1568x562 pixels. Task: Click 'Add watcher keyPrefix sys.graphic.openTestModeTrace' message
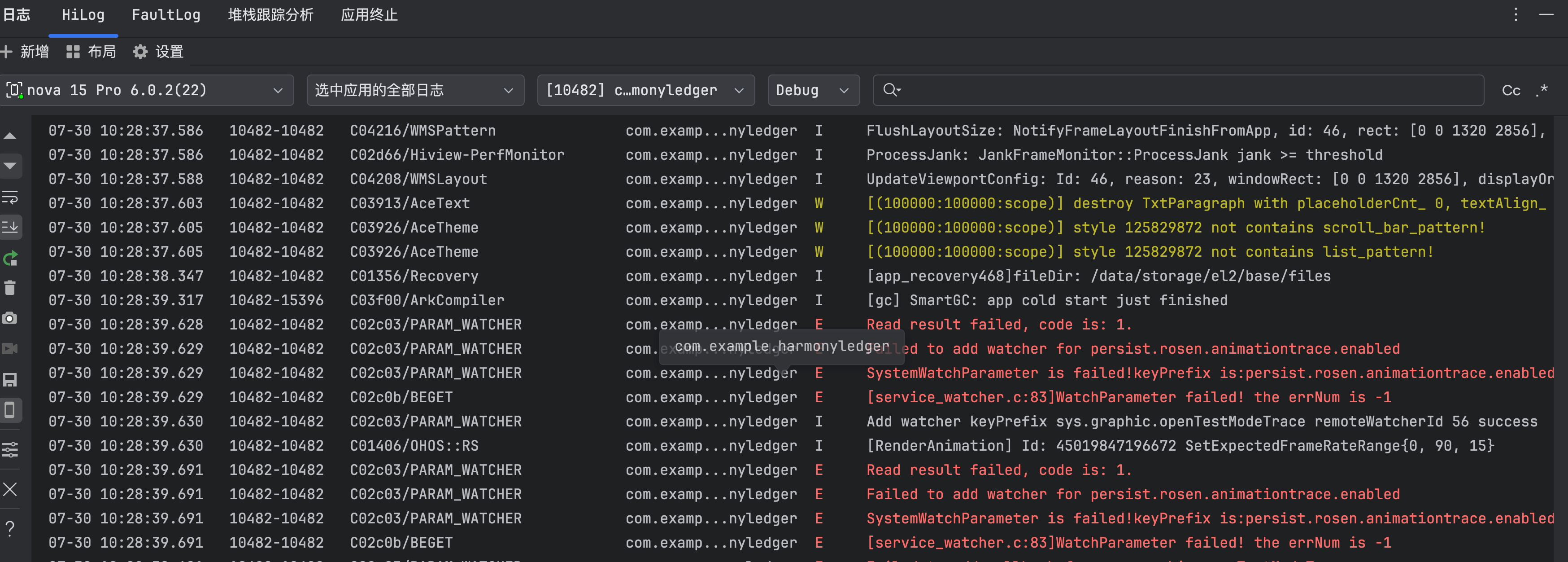pyautogui.click(x=1202, y=421)
